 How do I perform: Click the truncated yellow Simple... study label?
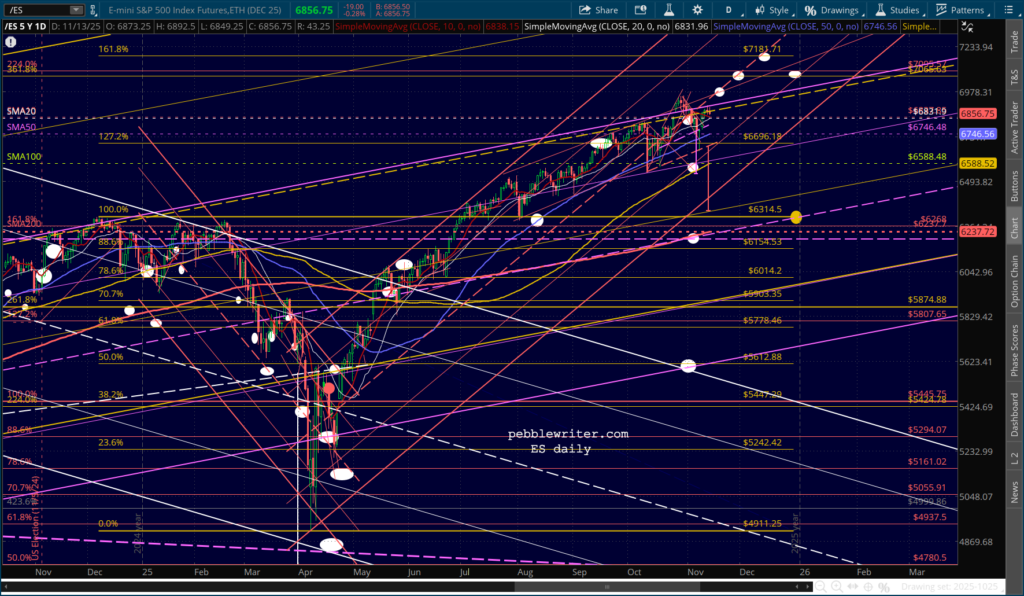pos(919,27)
